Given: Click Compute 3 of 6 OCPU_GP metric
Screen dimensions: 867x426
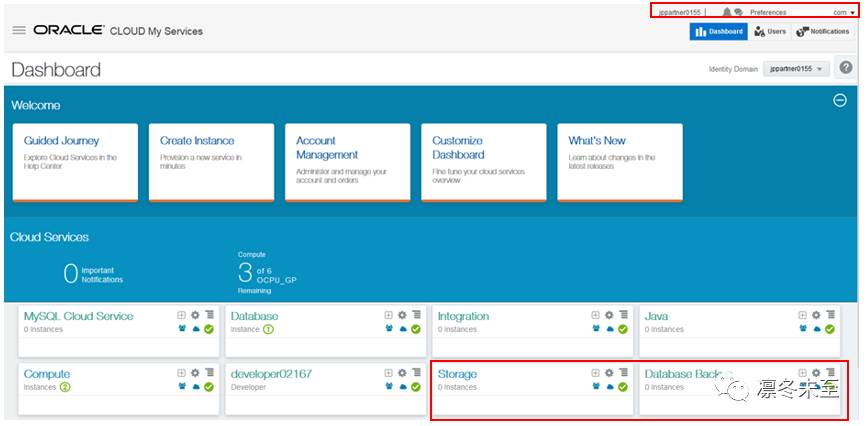Looking at the screenshot, I should [268, 272].
